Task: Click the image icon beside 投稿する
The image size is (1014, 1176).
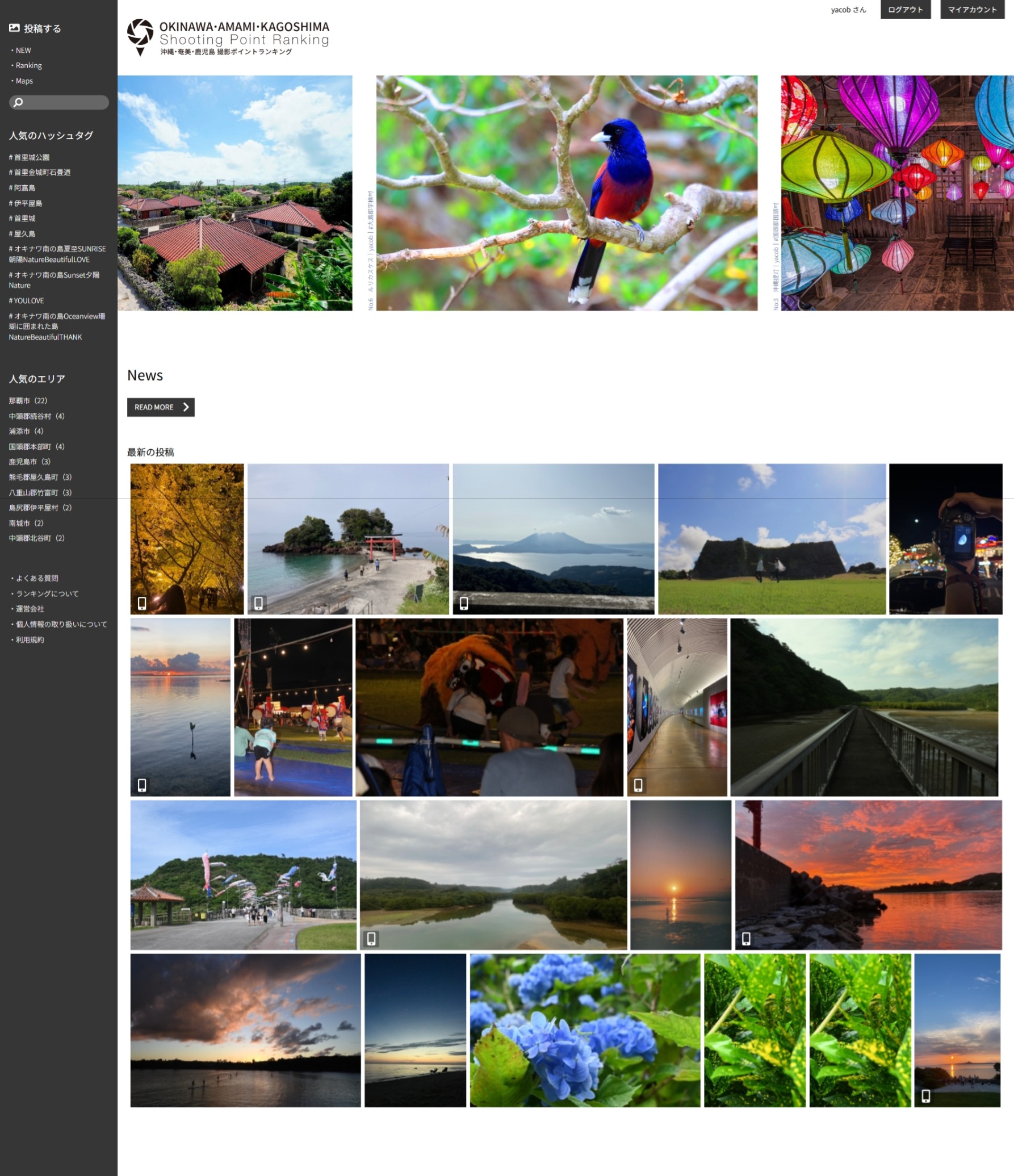Action: click(14, 28)
